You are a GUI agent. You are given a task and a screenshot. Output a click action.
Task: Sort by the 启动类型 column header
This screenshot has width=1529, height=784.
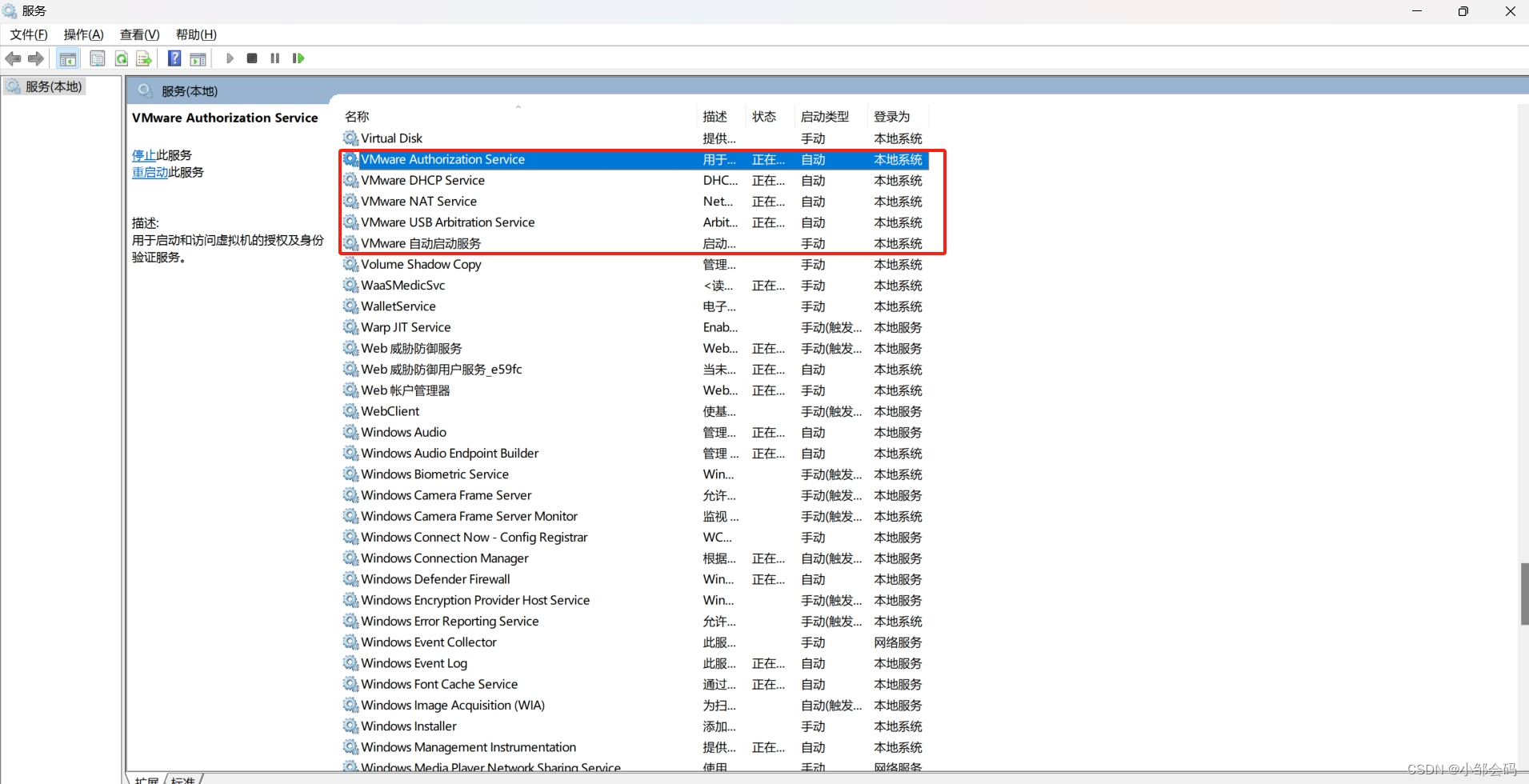(x=832, y=117)
